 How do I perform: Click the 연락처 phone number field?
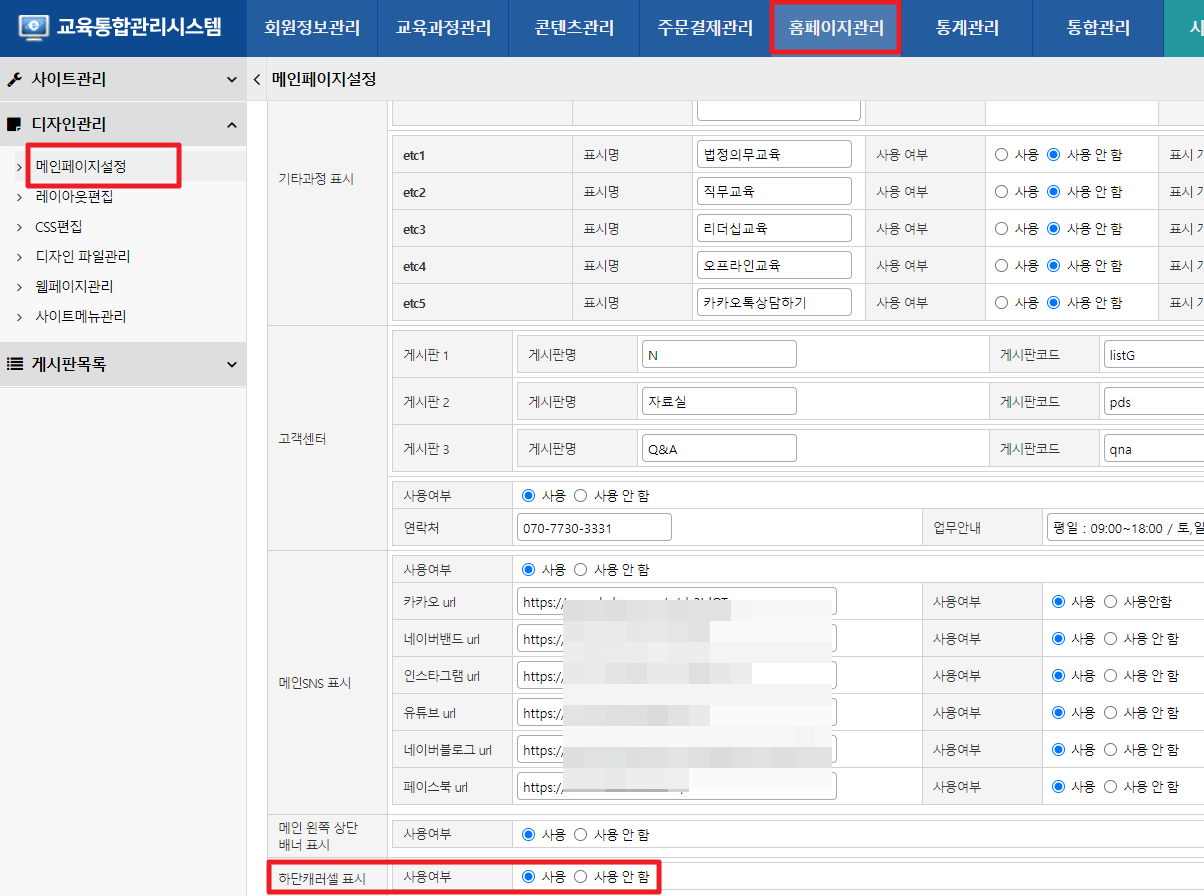click(x=594, y=527)
